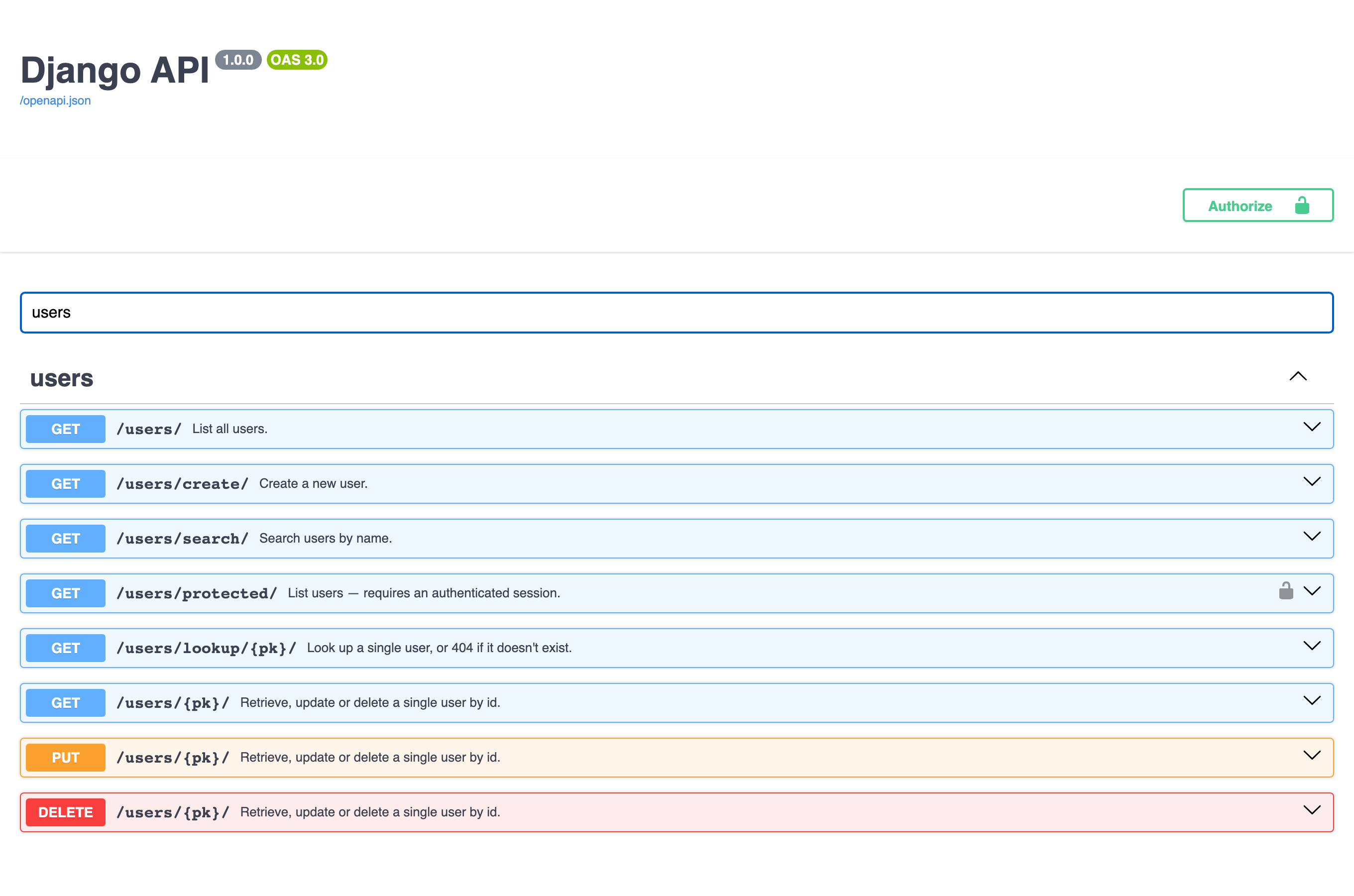The height and width of the screenshot is (896, 1354).
Task: Click the red DELETE method badge
Action: coord(66,813)
